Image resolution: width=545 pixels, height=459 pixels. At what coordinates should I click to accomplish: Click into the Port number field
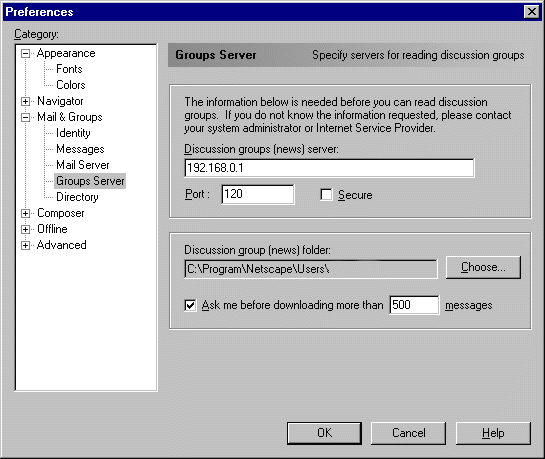(x=258, y=194)
